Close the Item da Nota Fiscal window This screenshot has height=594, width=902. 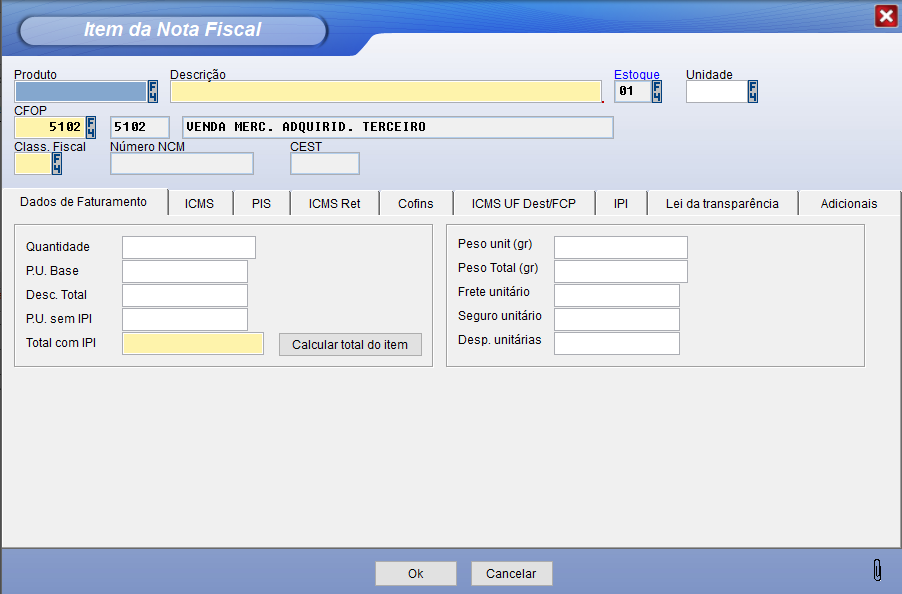[885, 16]
